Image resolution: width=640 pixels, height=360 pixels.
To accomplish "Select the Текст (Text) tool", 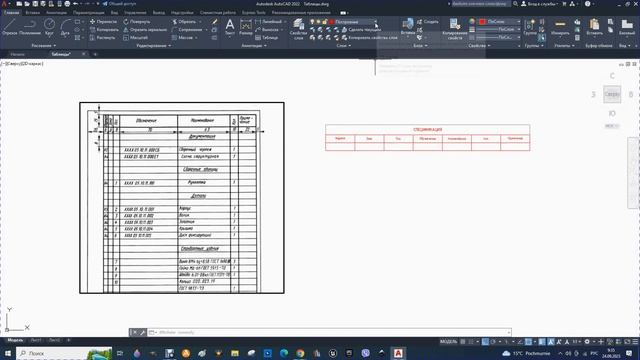I will click(x=230, y=27).
